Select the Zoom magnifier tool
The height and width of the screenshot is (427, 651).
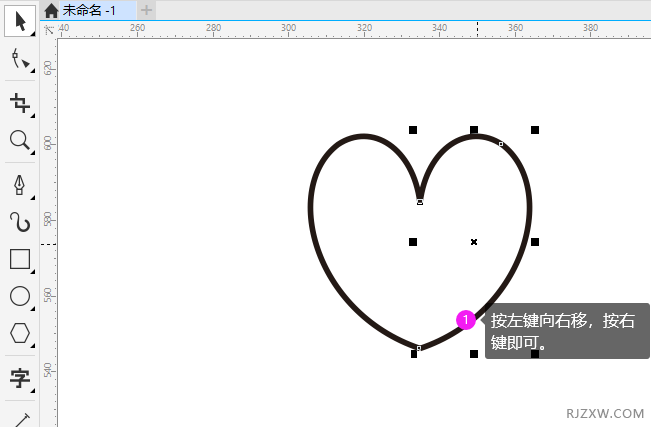(20, 140)
